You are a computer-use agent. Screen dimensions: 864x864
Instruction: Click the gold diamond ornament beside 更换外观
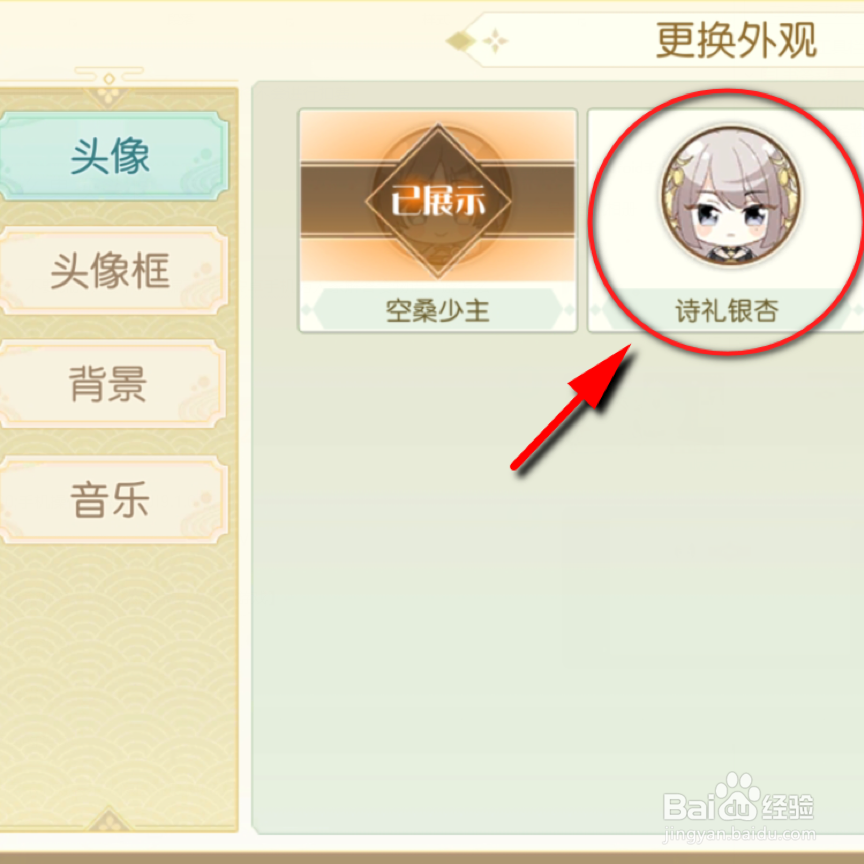(461, 41)
